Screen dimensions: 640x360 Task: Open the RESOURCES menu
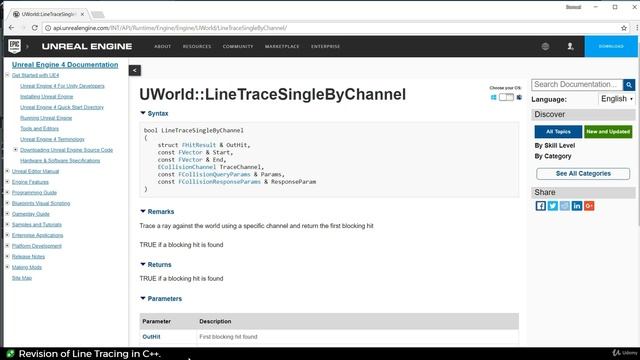coord(197,47)
